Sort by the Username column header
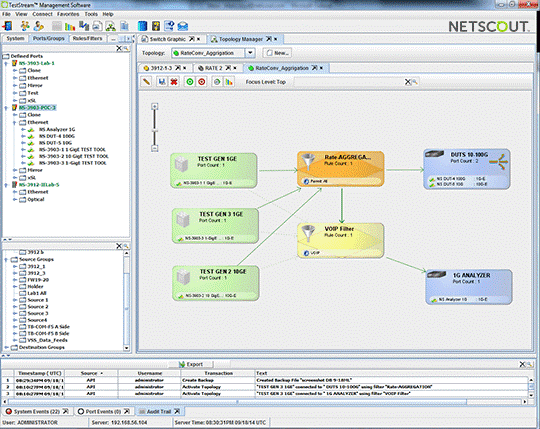Screen dimensions: 540x429 click(150, 373)
